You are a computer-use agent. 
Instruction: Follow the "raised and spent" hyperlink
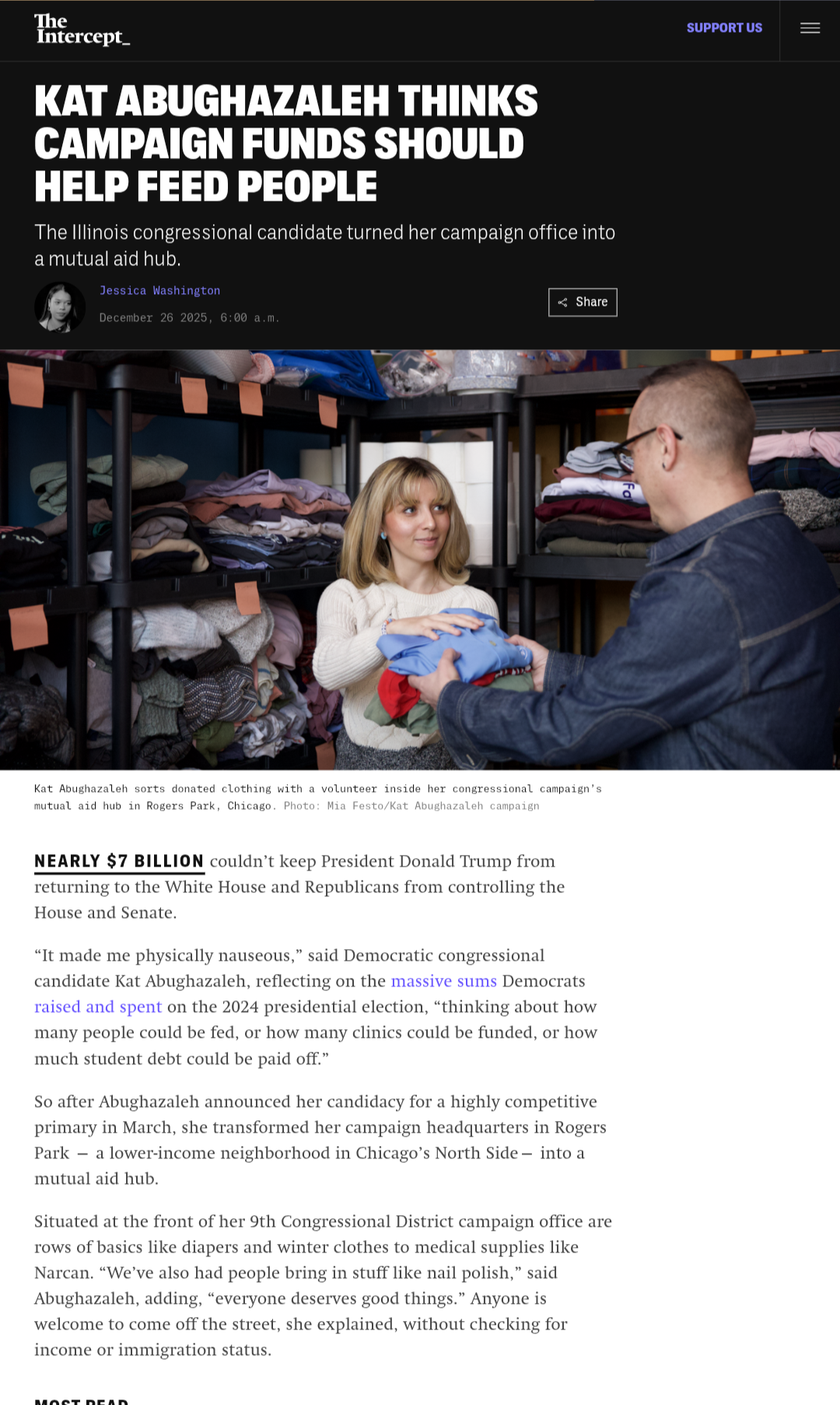(x=98, y=1007)
